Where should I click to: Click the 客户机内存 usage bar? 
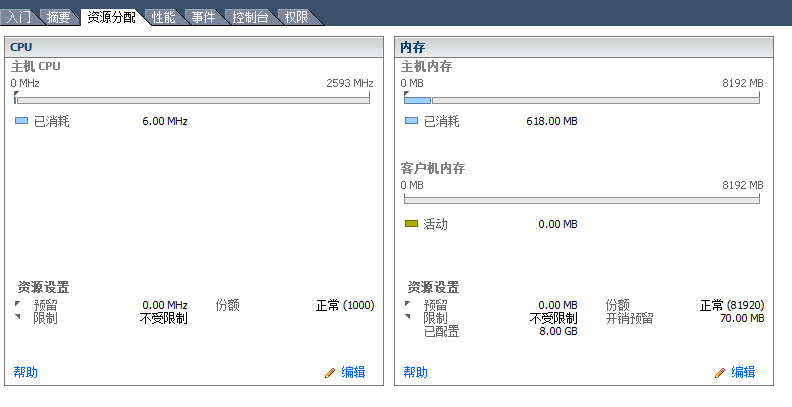(582, 200)
